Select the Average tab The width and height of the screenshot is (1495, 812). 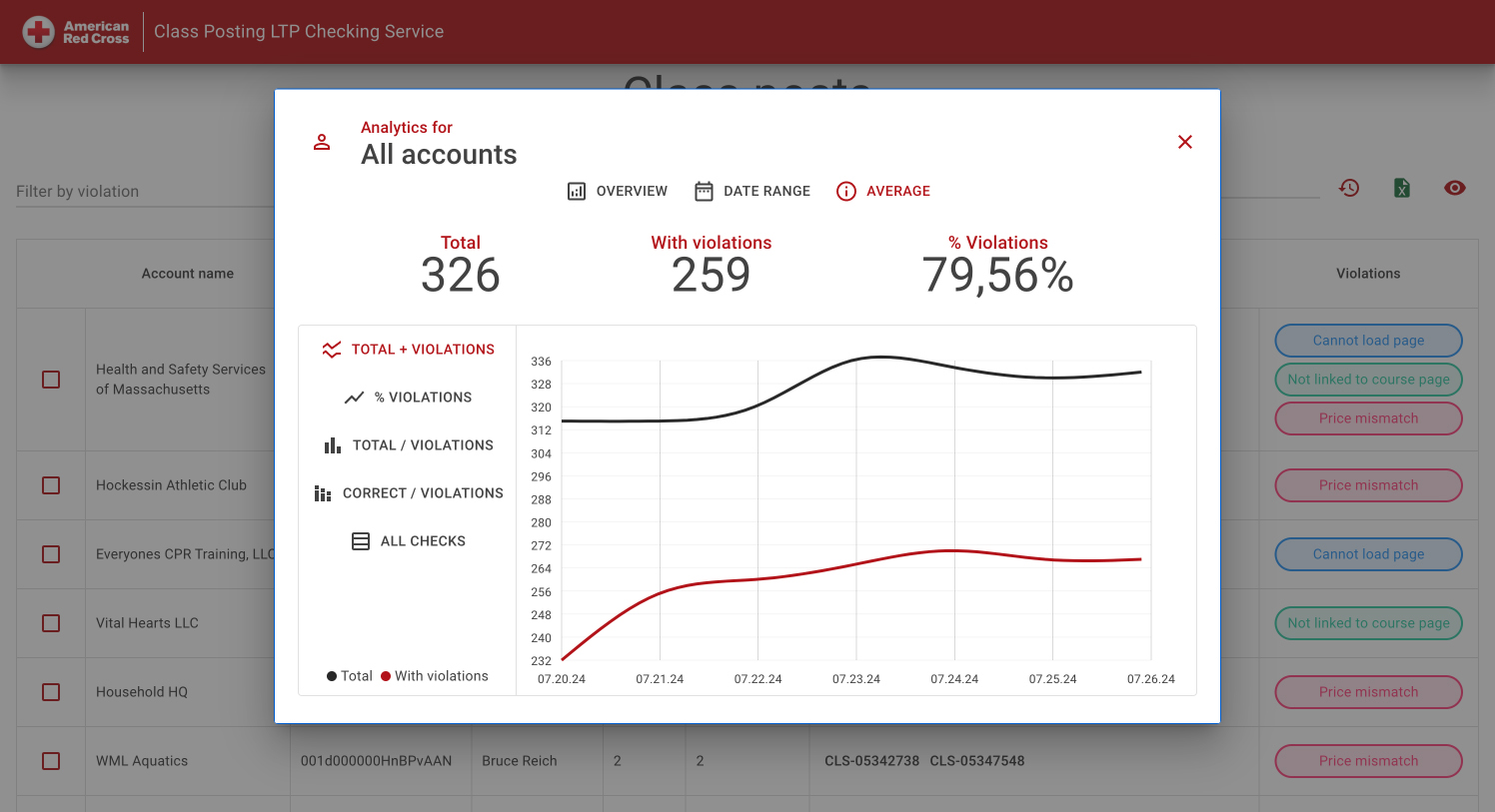click(x=883, y=191)
